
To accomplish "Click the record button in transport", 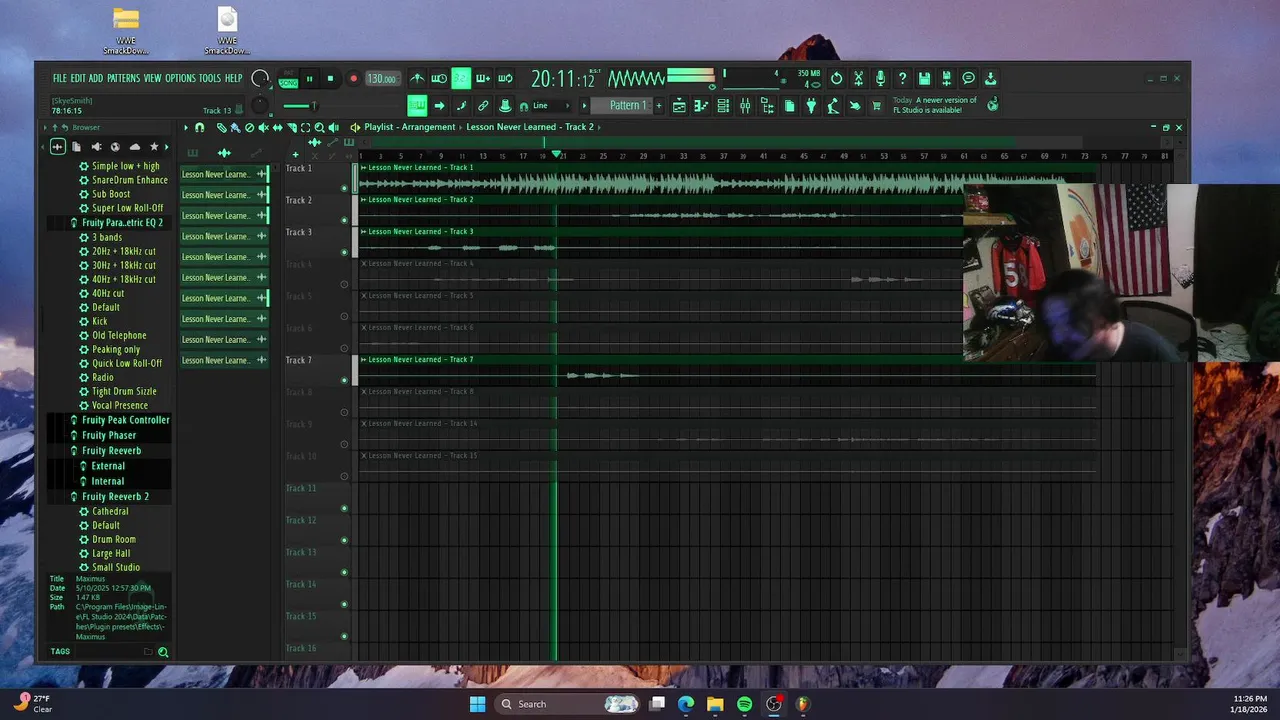I will pos(353,79).
